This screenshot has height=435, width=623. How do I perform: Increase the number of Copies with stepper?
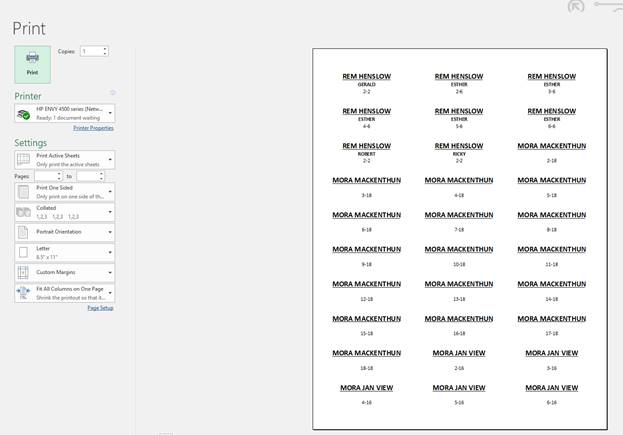tap(105, 49)
